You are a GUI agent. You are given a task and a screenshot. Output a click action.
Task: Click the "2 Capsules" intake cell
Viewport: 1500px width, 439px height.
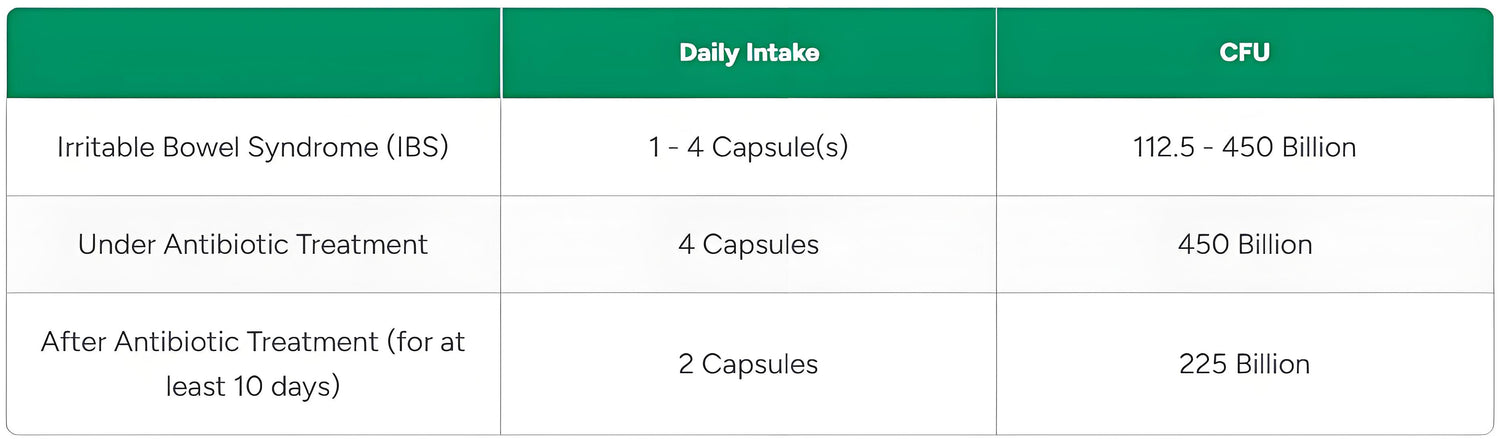[748, 364]
